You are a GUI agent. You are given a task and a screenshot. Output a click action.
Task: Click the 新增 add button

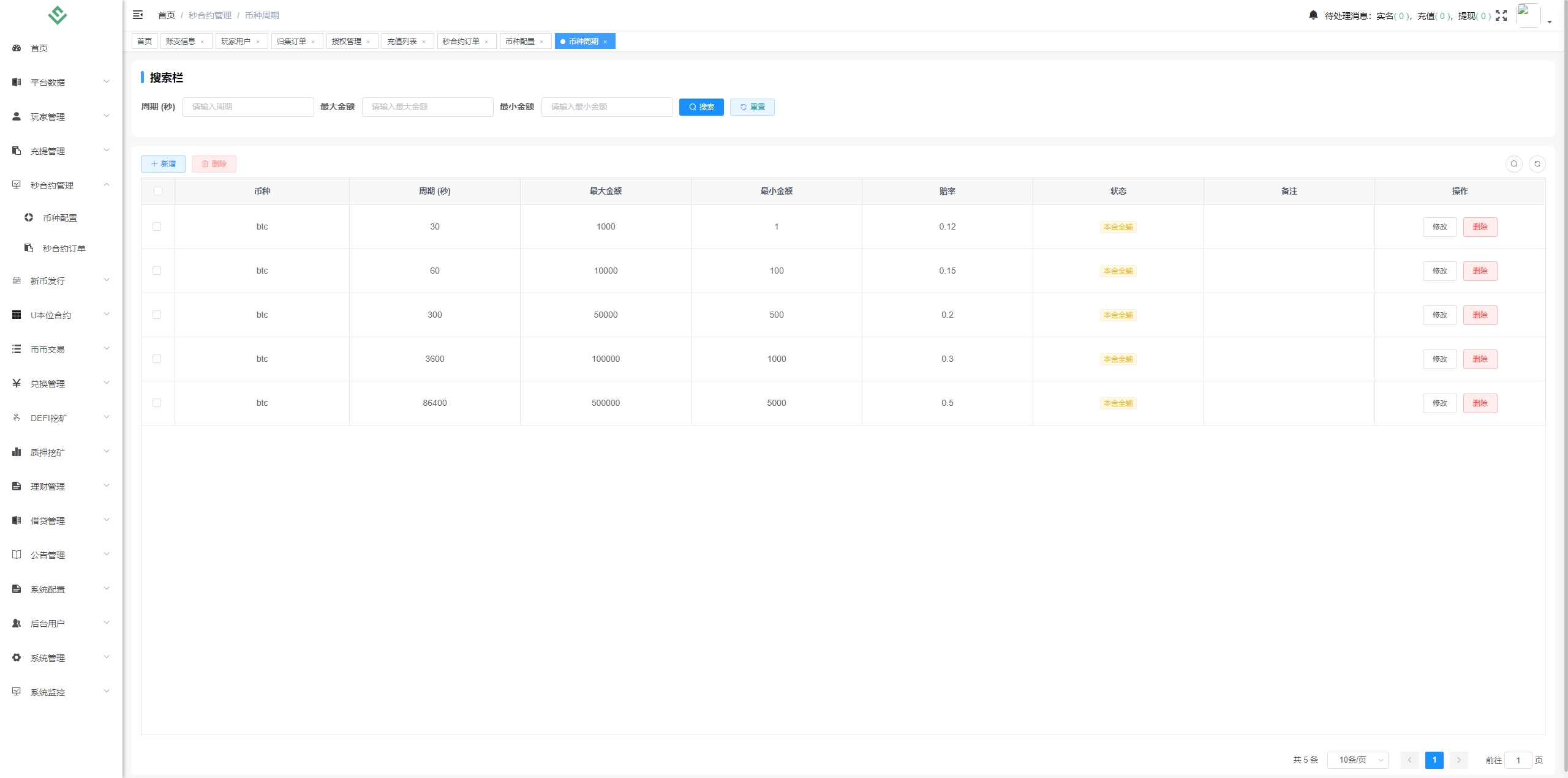tap(163, 163)
